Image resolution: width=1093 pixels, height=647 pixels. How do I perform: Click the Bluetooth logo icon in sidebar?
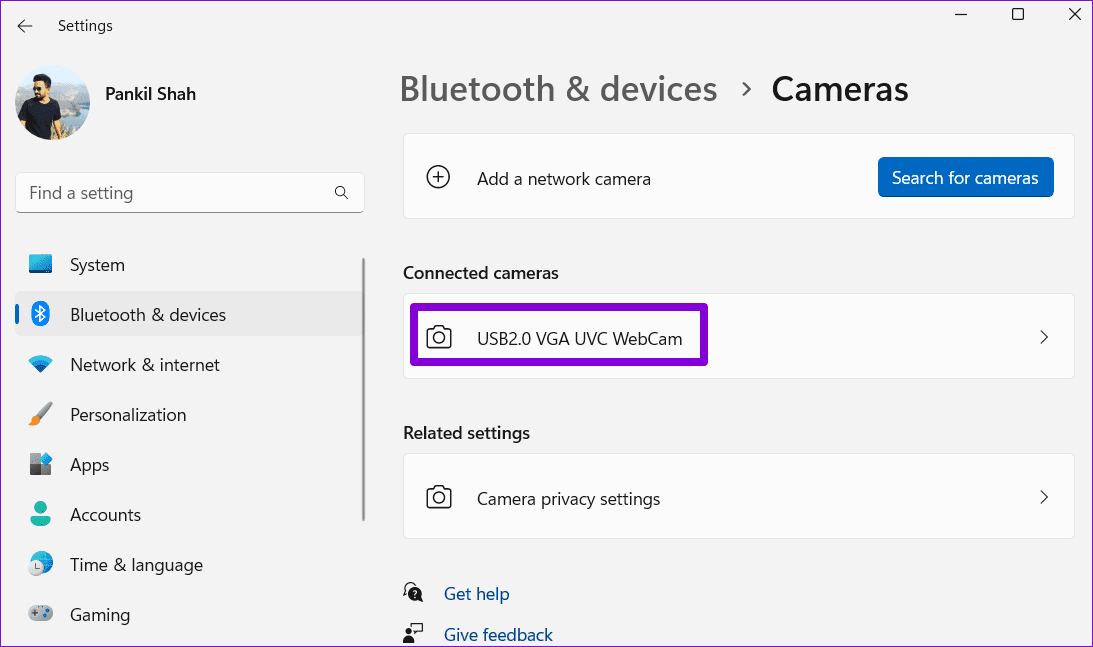point(40,314)
